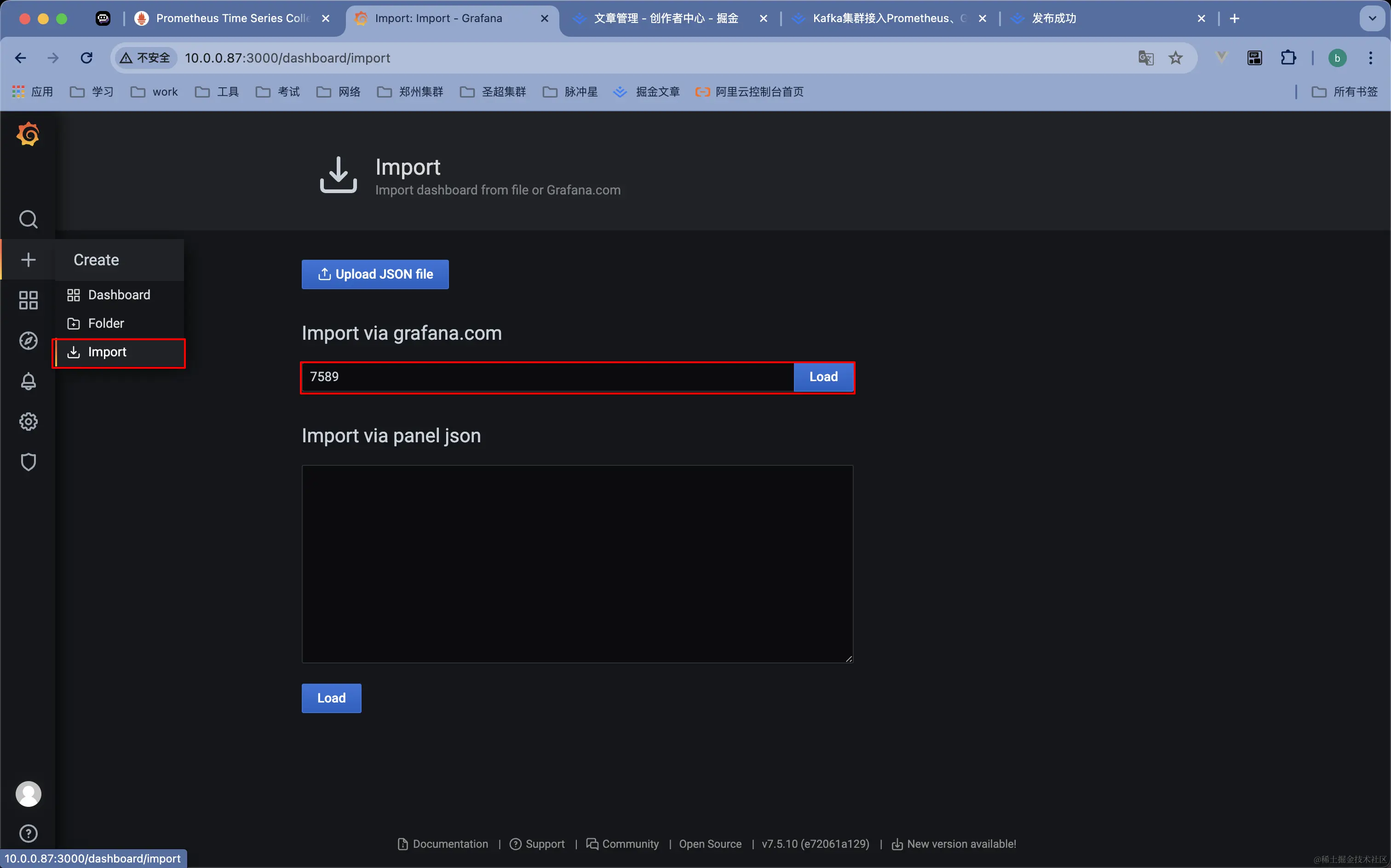The height and width of the screenshot is (868, 1391).
Task: Click the translate page icon
Action: click(1145, 57)
